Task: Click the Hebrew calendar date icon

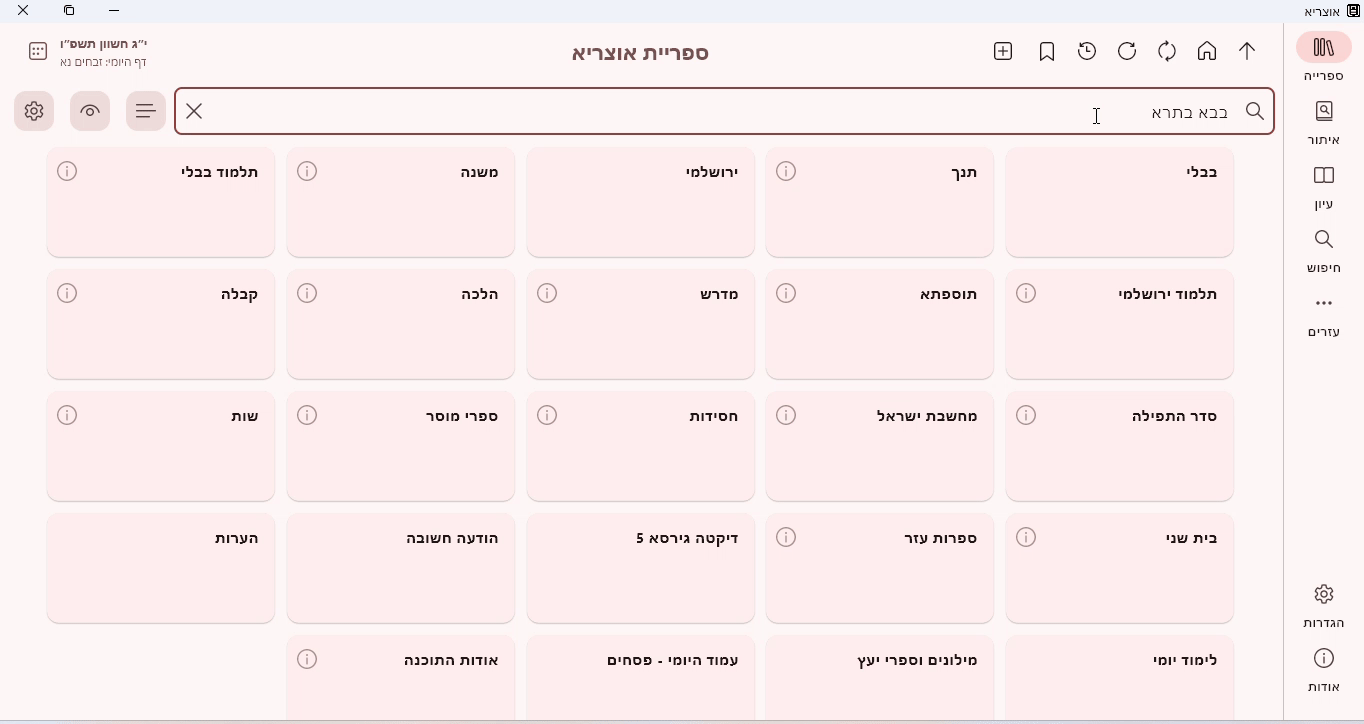Action: click(x=37, y=51)
